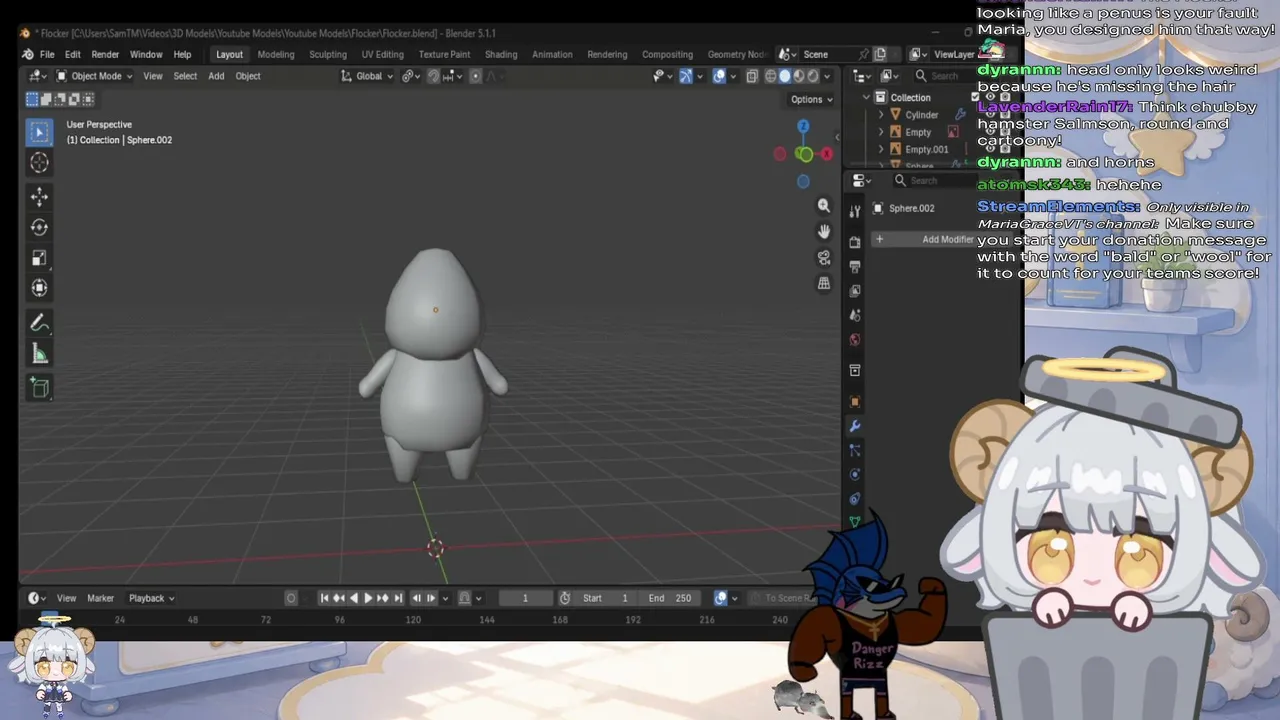The image size is (1280, 720).
Task: Click the timeline View menu
Action: (x=66, y=598)
